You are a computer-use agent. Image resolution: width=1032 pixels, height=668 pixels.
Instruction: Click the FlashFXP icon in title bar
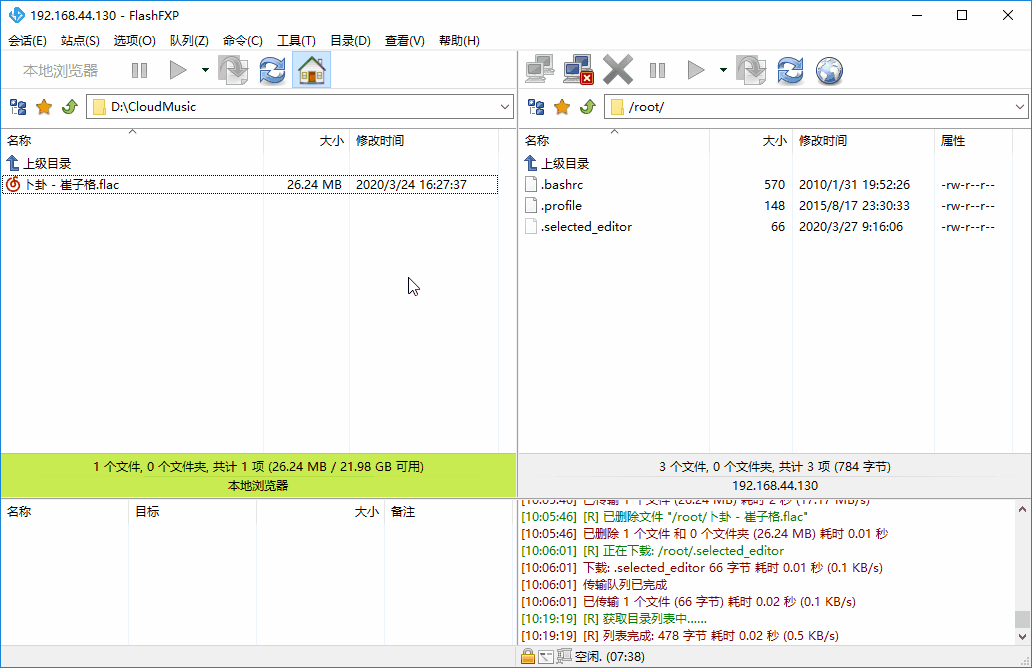pyautogui.click(x=16, y=15)
